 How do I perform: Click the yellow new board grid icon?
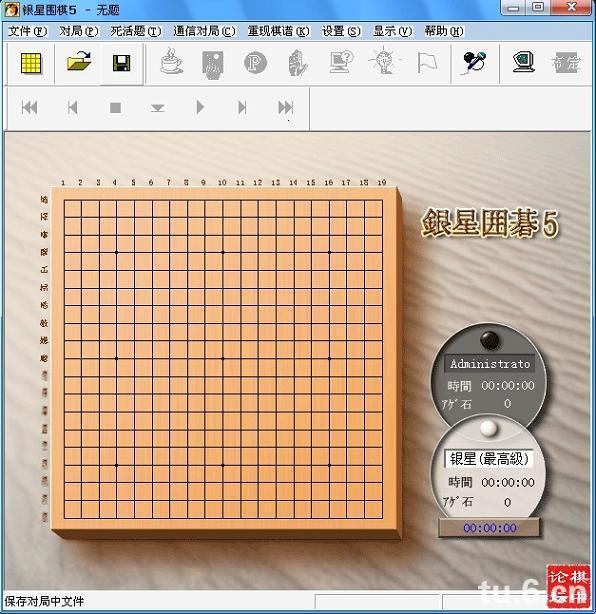pyautogui.click(x=31, y=63)
